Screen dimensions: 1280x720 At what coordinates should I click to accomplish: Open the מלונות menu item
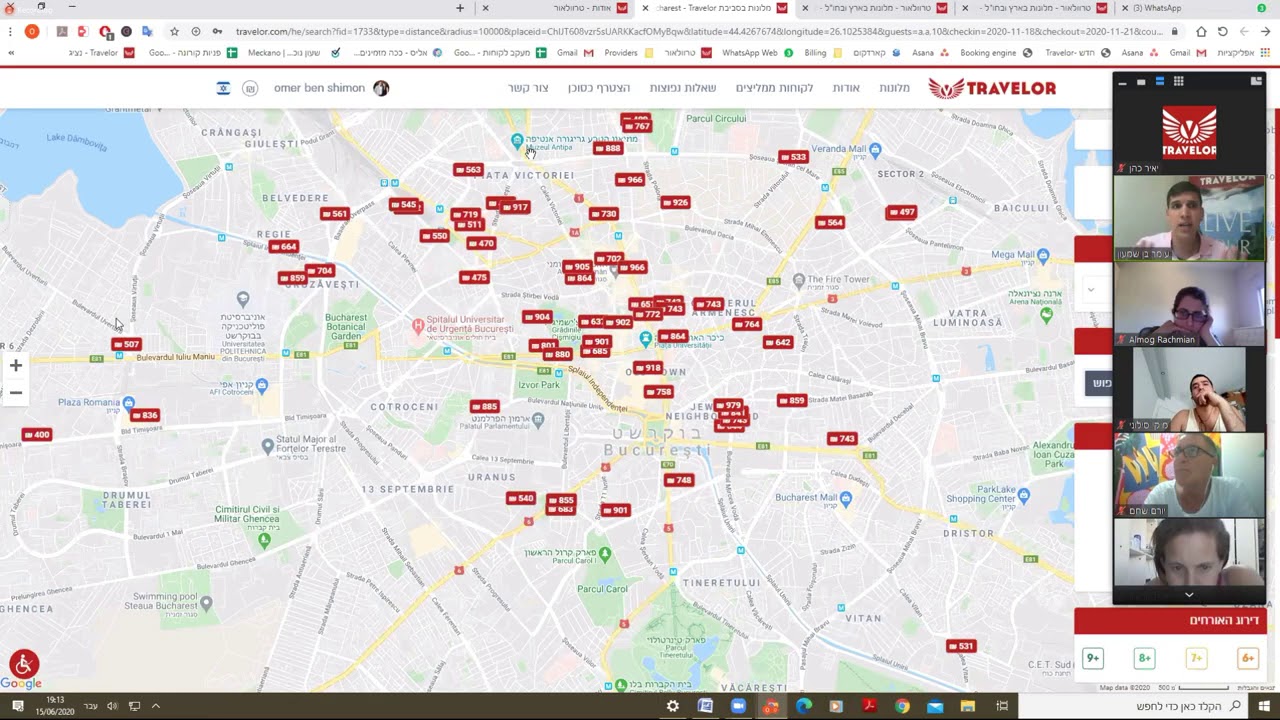pyautogui.click(x=895, y=88)
